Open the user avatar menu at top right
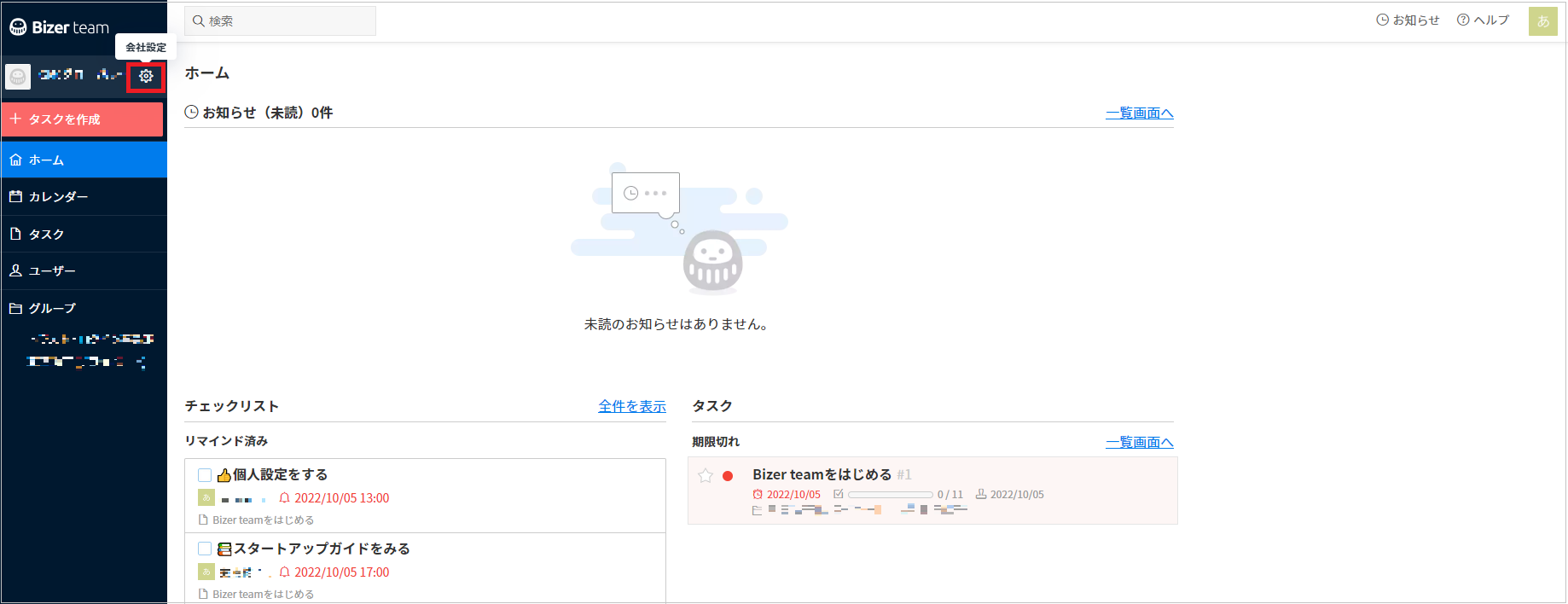The width and height of the screenshot is (1568, 604). pyautogui.click(x=1542, y=21)
